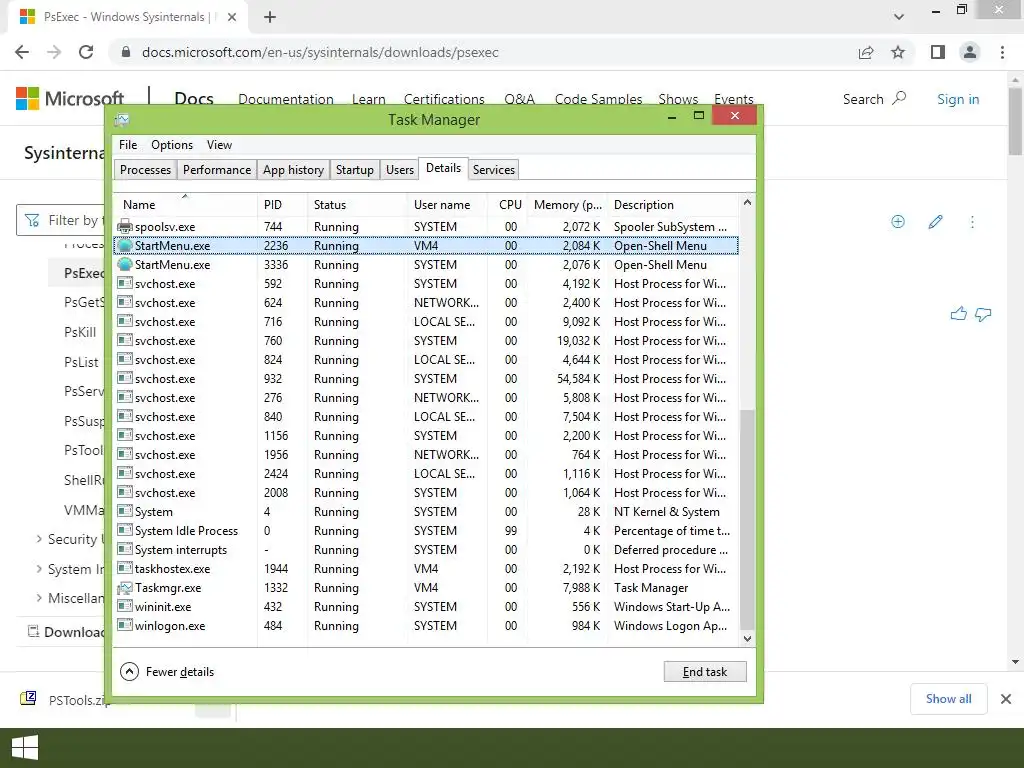Click the Chrome address bar URL

click(x=320, y=52)
